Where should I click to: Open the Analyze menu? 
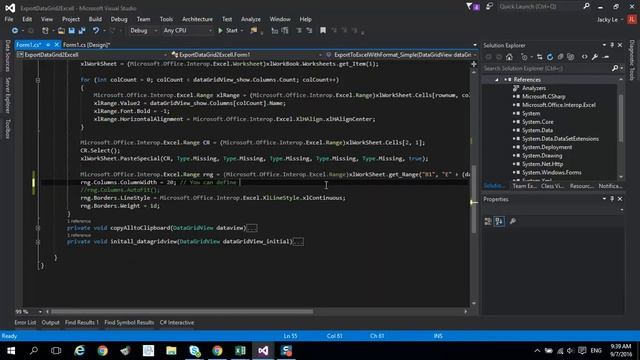[x=251, y=19]
